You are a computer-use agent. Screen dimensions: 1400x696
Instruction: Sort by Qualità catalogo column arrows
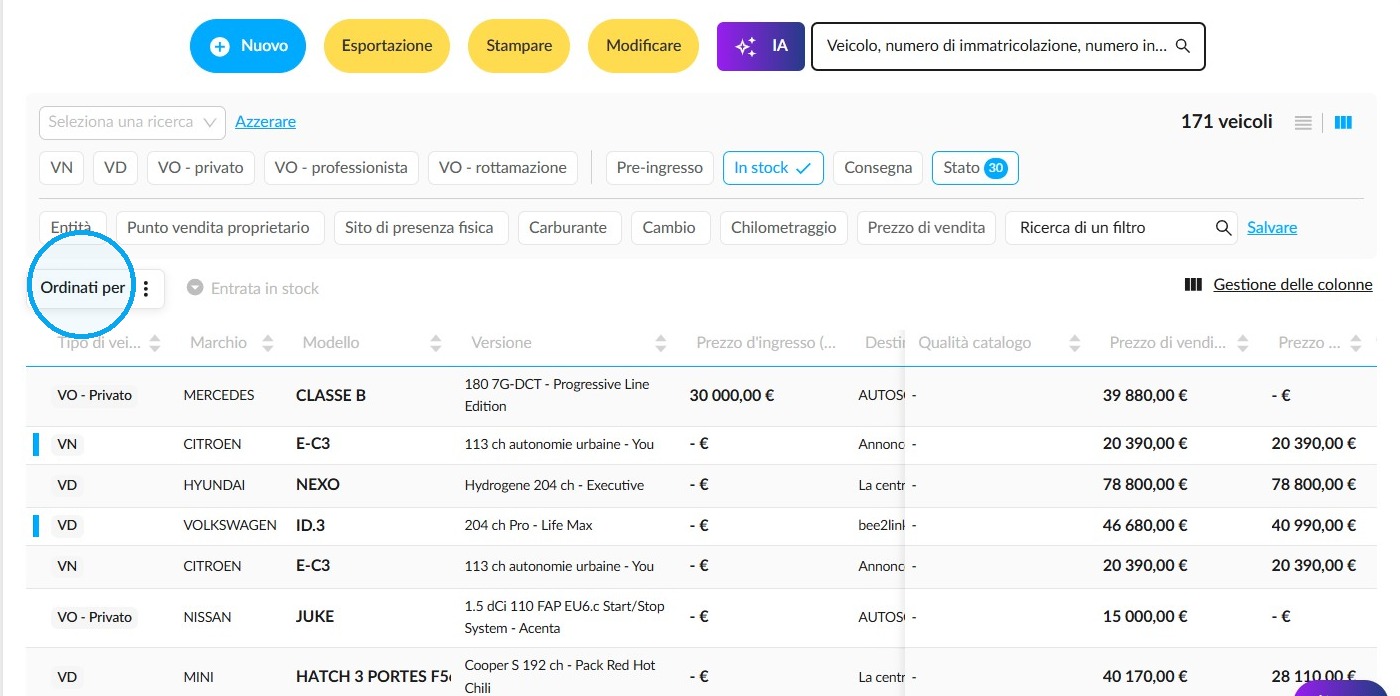click(x=1075, y=343)
